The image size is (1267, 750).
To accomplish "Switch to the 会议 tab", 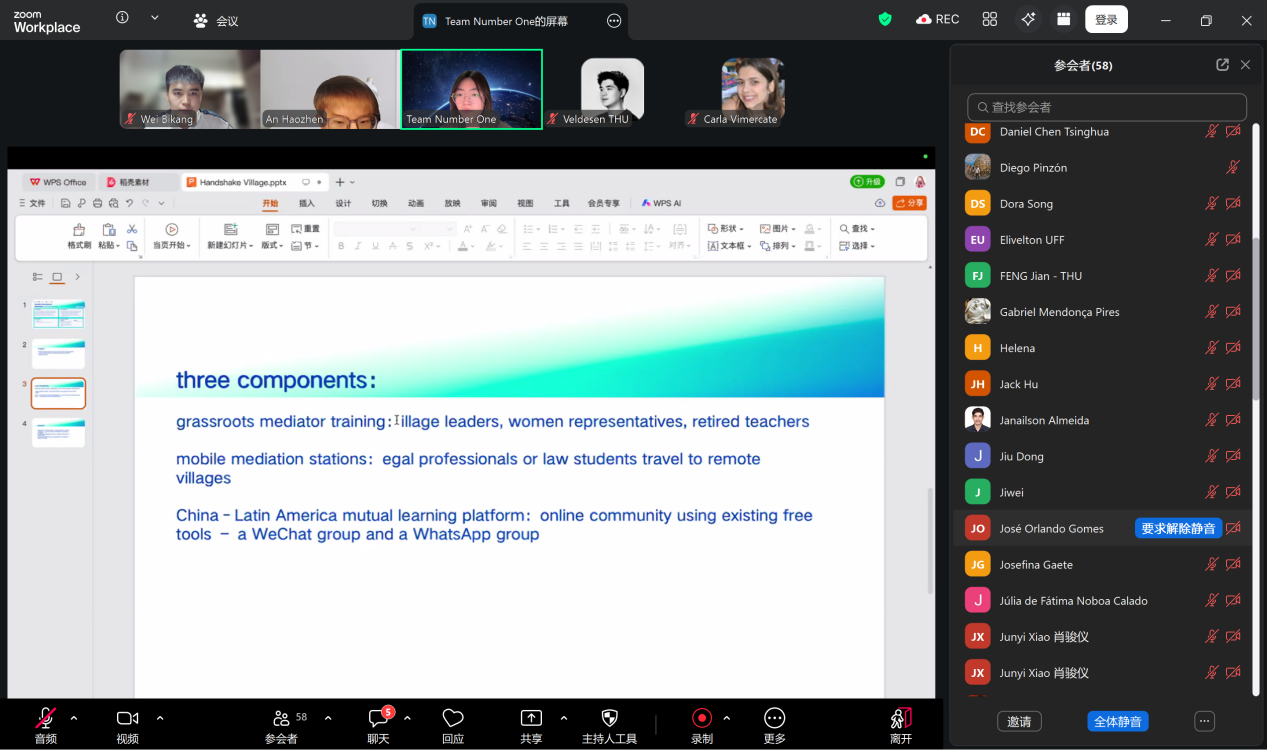I will (x=216, y=21).
